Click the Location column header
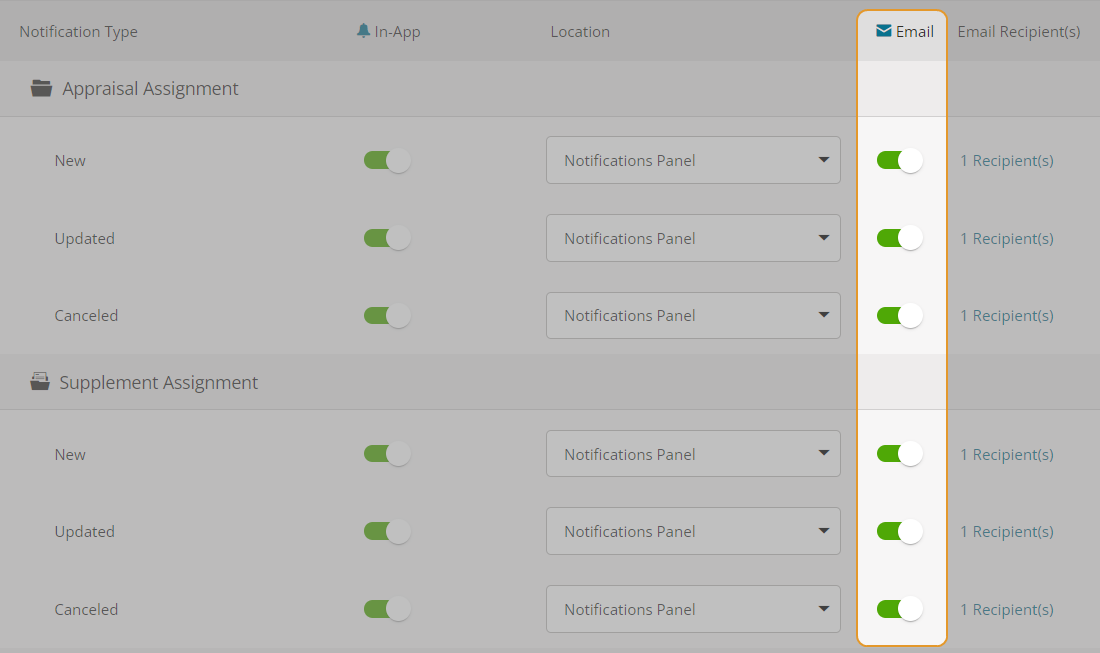Screen dimensions: 1100x653 click(x=580, y=32)
